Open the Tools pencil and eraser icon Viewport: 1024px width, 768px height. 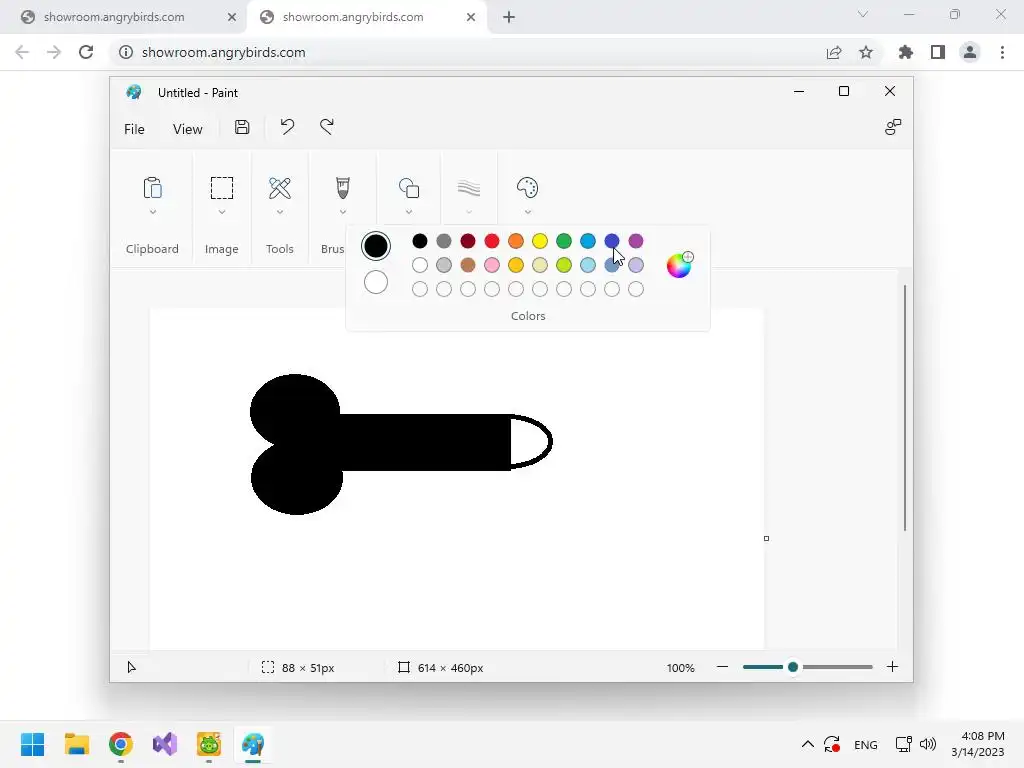pyautogui.click(x=280, y=188)
